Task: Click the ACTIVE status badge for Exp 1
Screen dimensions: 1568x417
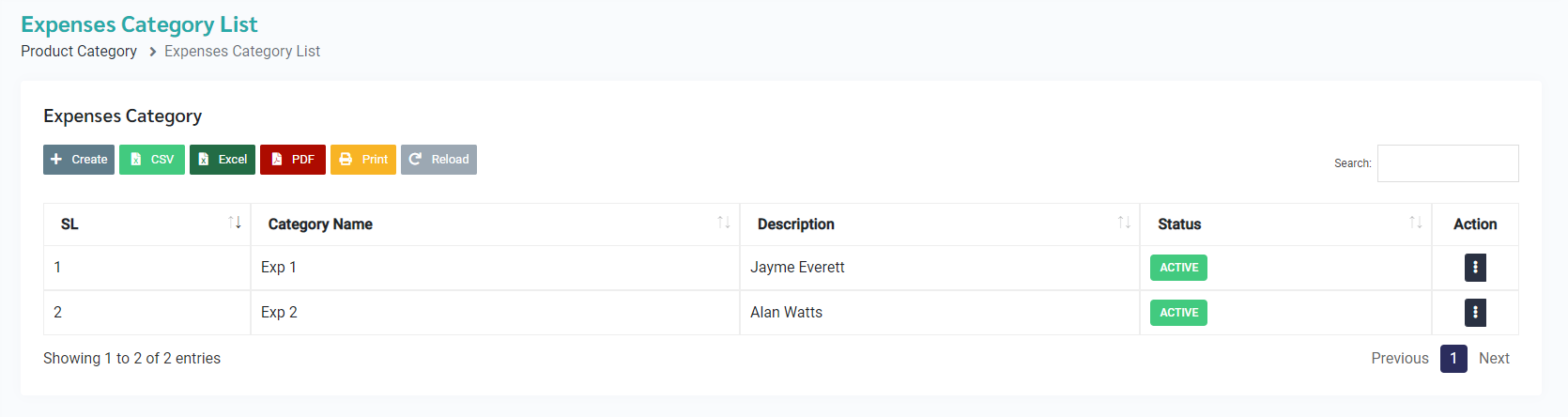Action: pos(1178,268)
